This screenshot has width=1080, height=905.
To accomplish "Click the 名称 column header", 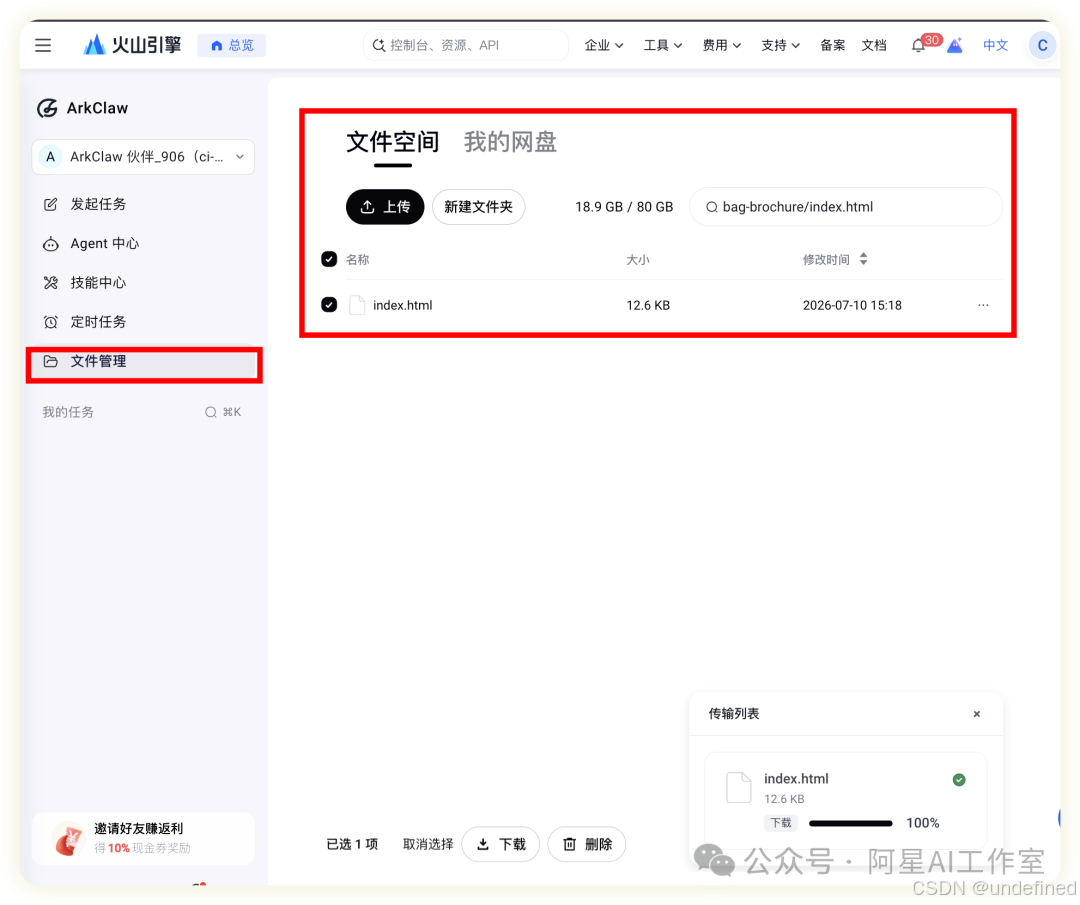I will [x=357, y=260].
